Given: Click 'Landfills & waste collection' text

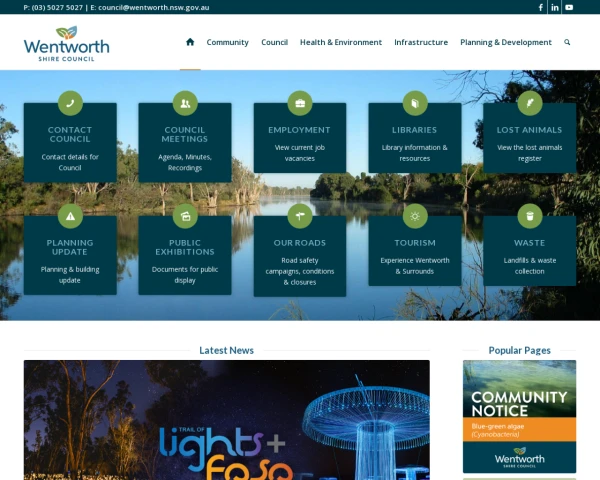Looking at the screenshot, I should click(530, 266).
